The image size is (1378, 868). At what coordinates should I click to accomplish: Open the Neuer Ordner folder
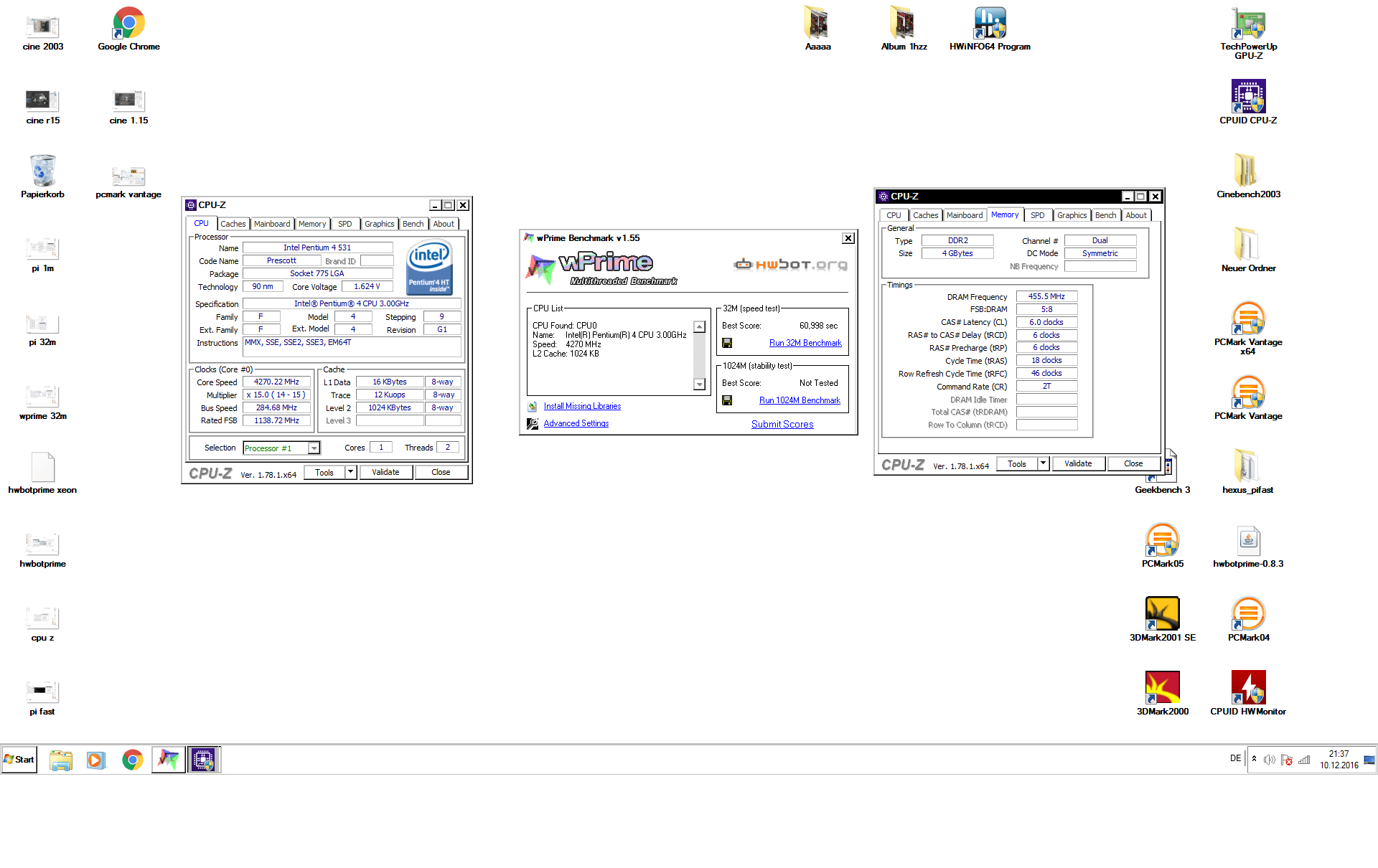point(1249,251)
